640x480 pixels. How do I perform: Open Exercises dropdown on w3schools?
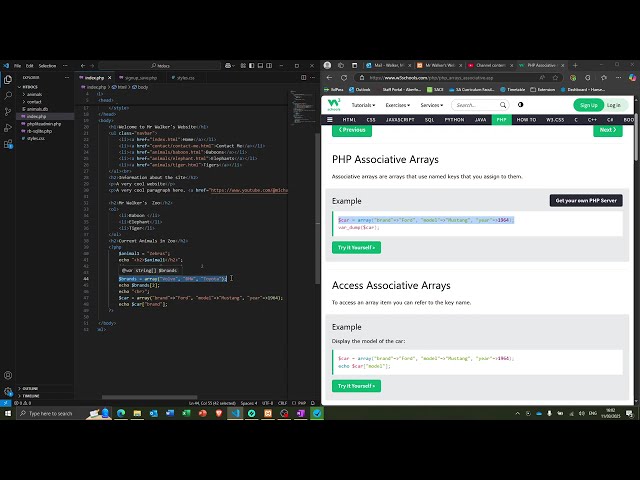398,105
